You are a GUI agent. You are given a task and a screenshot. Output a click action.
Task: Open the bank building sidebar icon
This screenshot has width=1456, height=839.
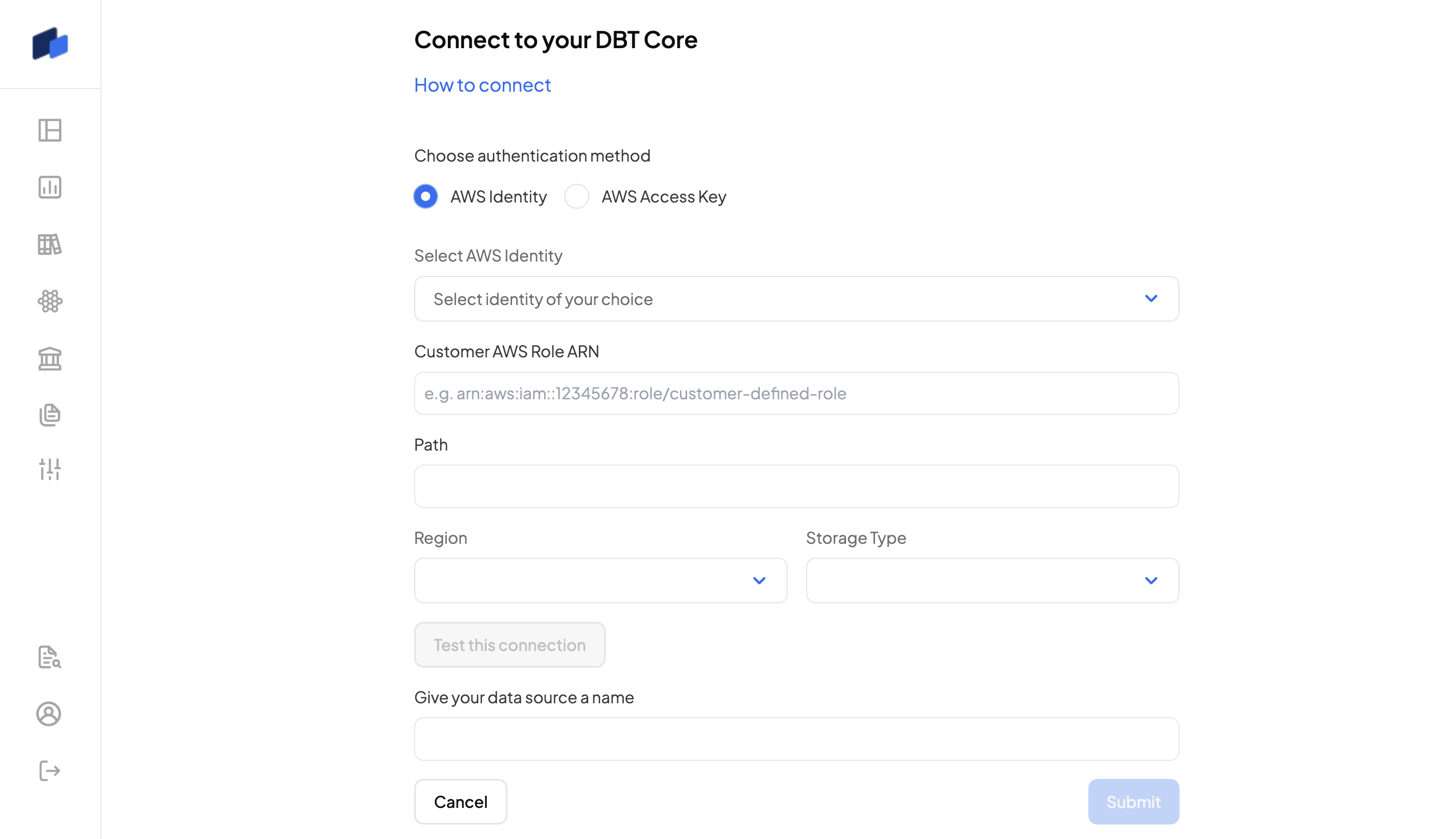(50, 358)
